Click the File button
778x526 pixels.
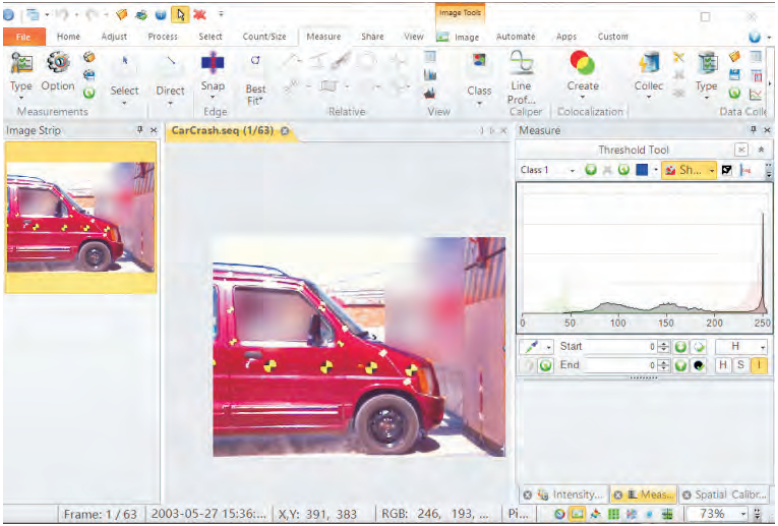23,37
